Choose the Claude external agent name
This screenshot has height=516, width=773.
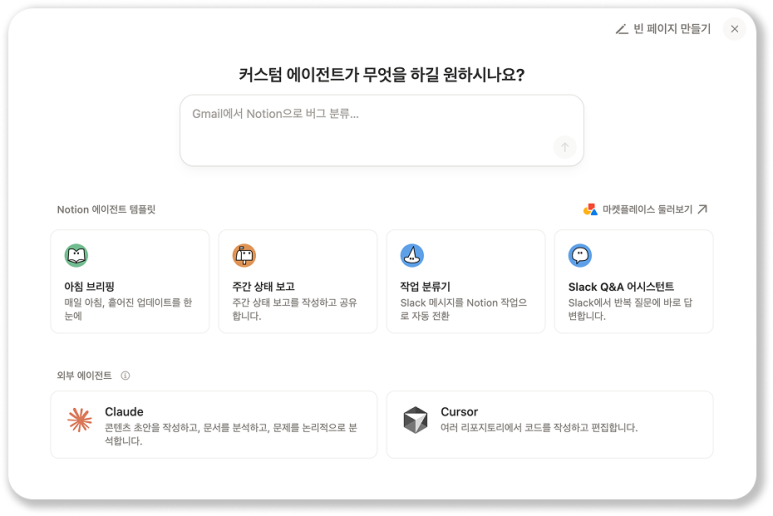tap(124, 412)
